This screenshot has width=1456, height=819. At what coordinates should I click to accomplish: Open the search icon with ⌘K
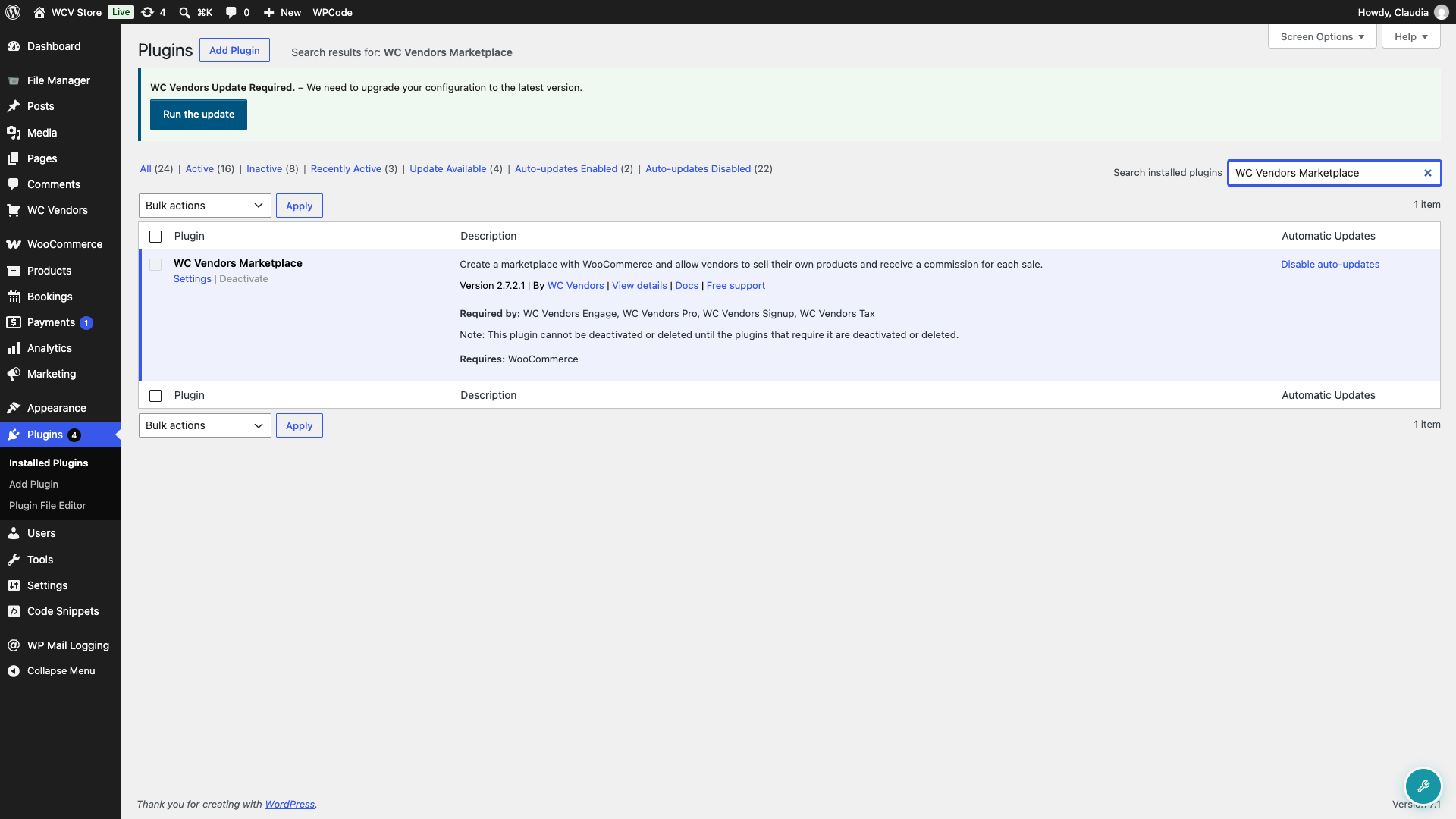(x=184, y=12)
